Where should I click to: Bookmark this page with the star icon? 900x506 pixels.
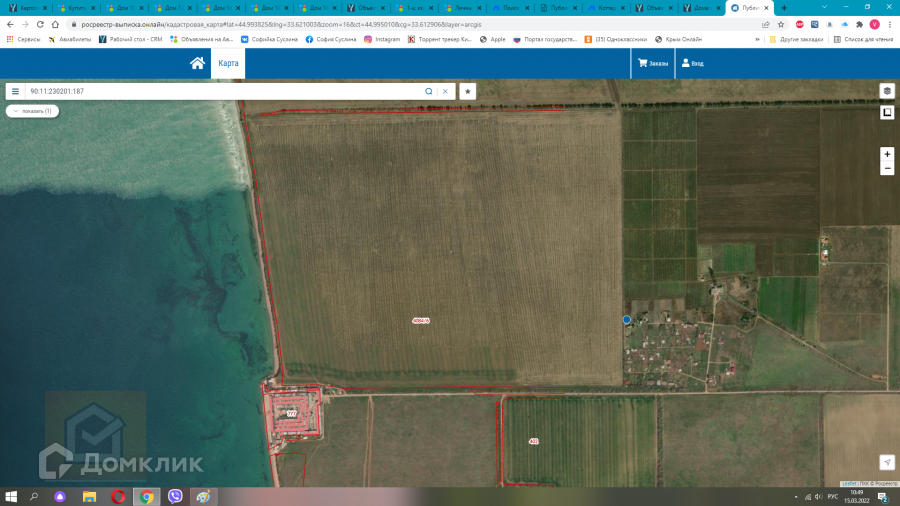[781, 25]
